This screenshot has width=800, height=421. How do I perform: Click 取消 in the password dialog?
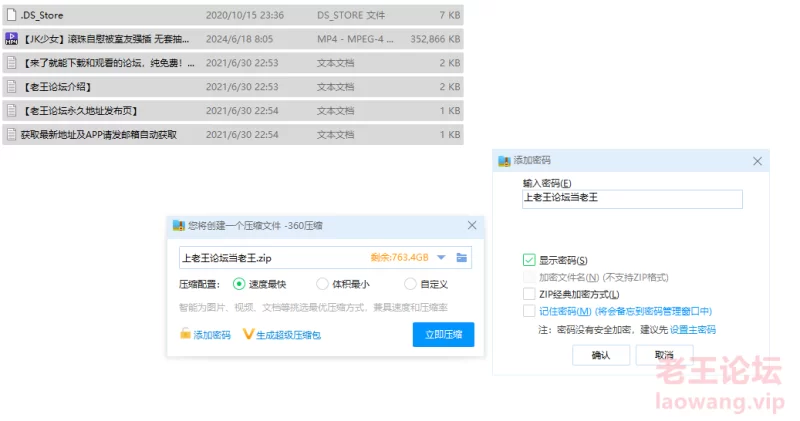664,355
